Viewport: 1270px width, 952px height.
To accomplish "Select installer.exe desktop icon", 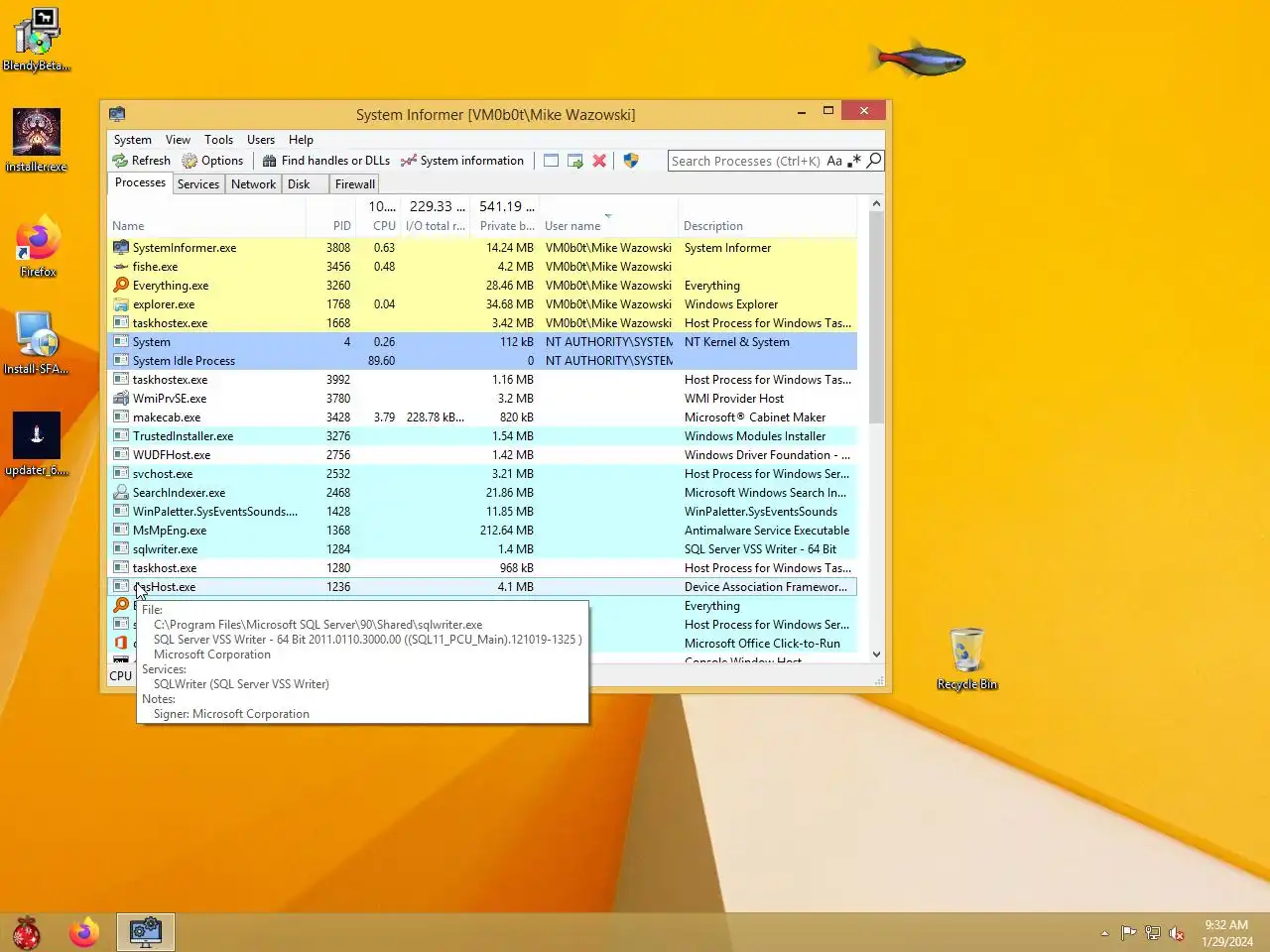I will pyautogui.click(x=37, y=140).
